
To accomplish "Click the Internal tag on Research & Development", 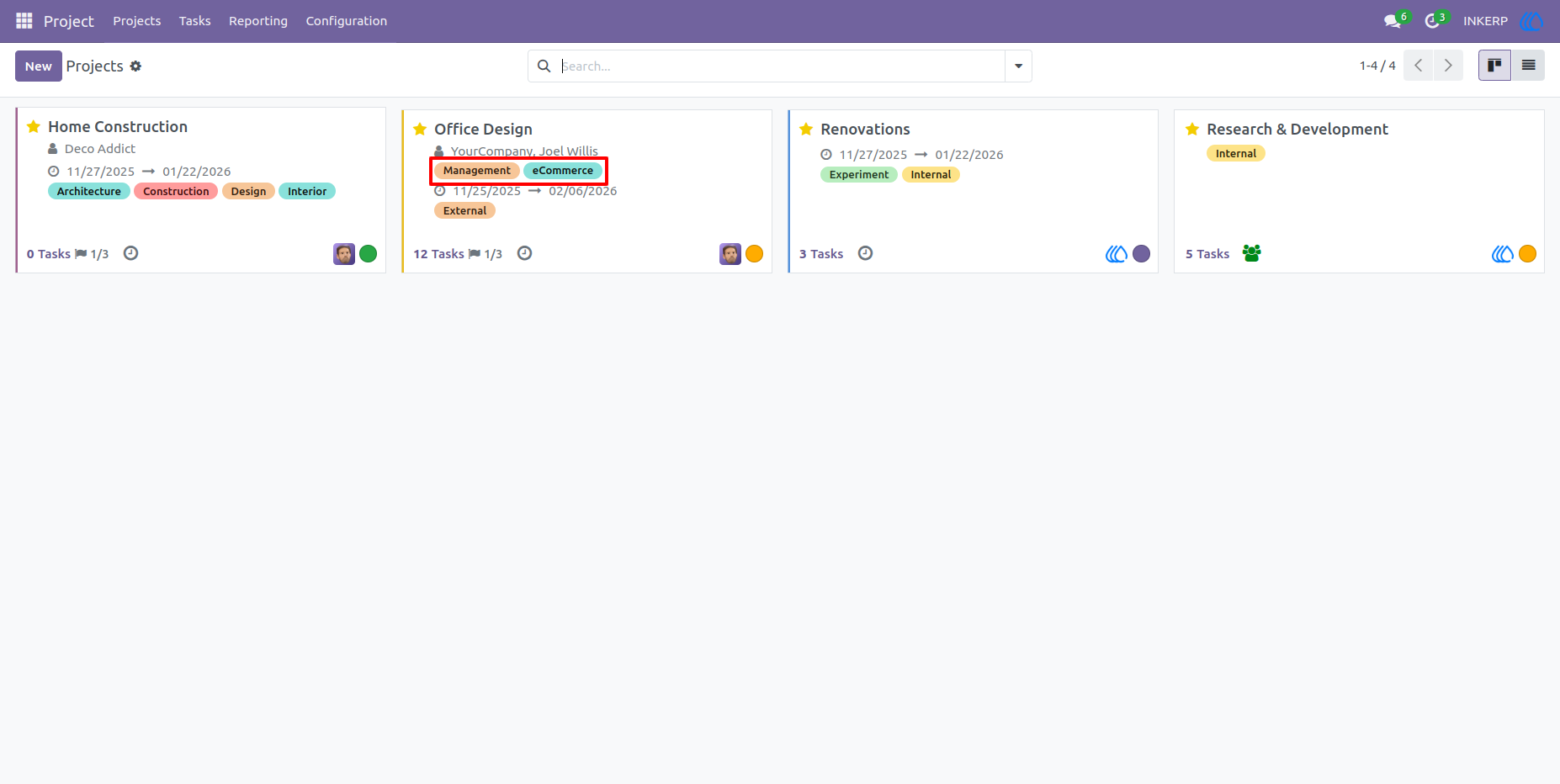I will tap(1236, 153).
